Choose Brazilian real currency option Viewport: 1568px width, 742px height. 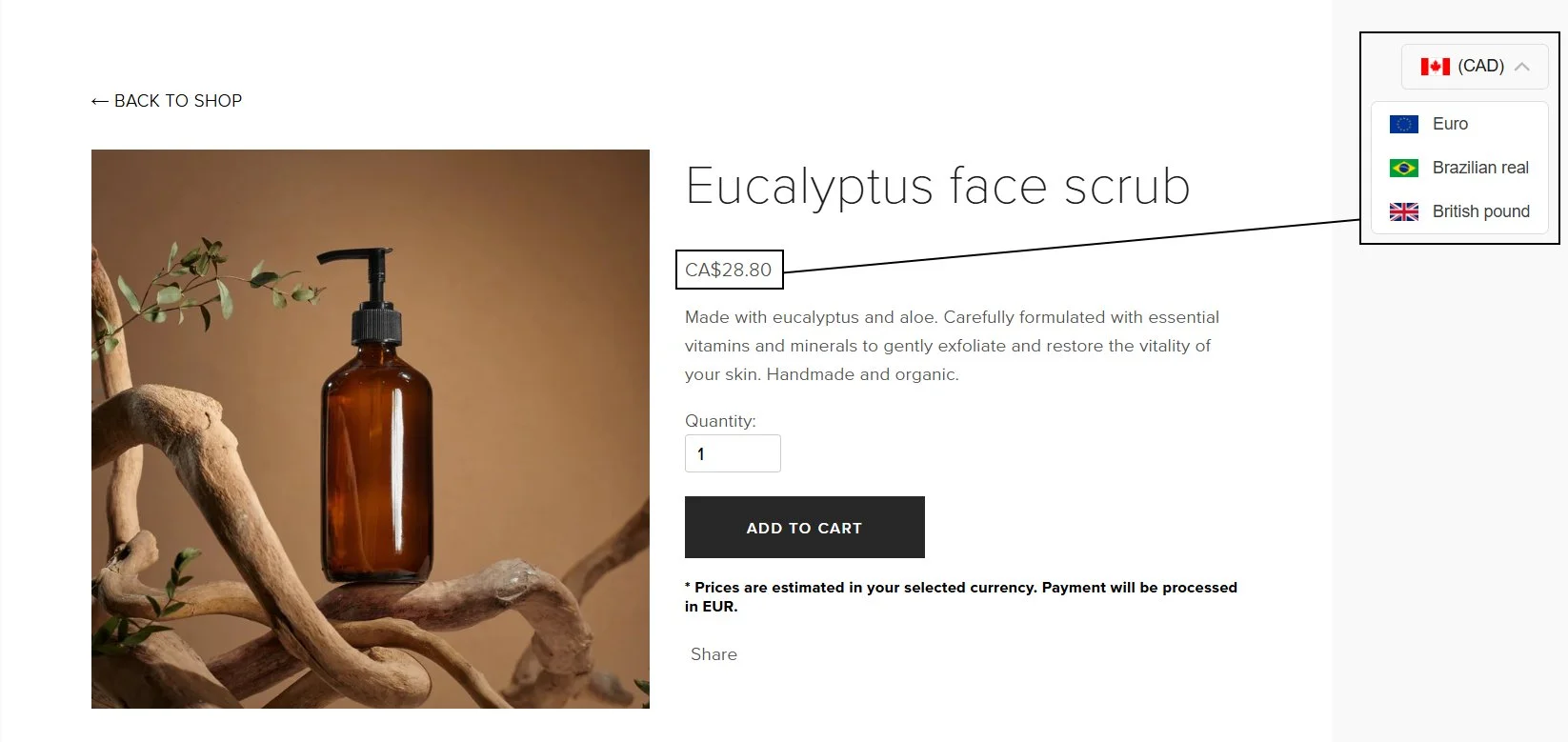1459,168
